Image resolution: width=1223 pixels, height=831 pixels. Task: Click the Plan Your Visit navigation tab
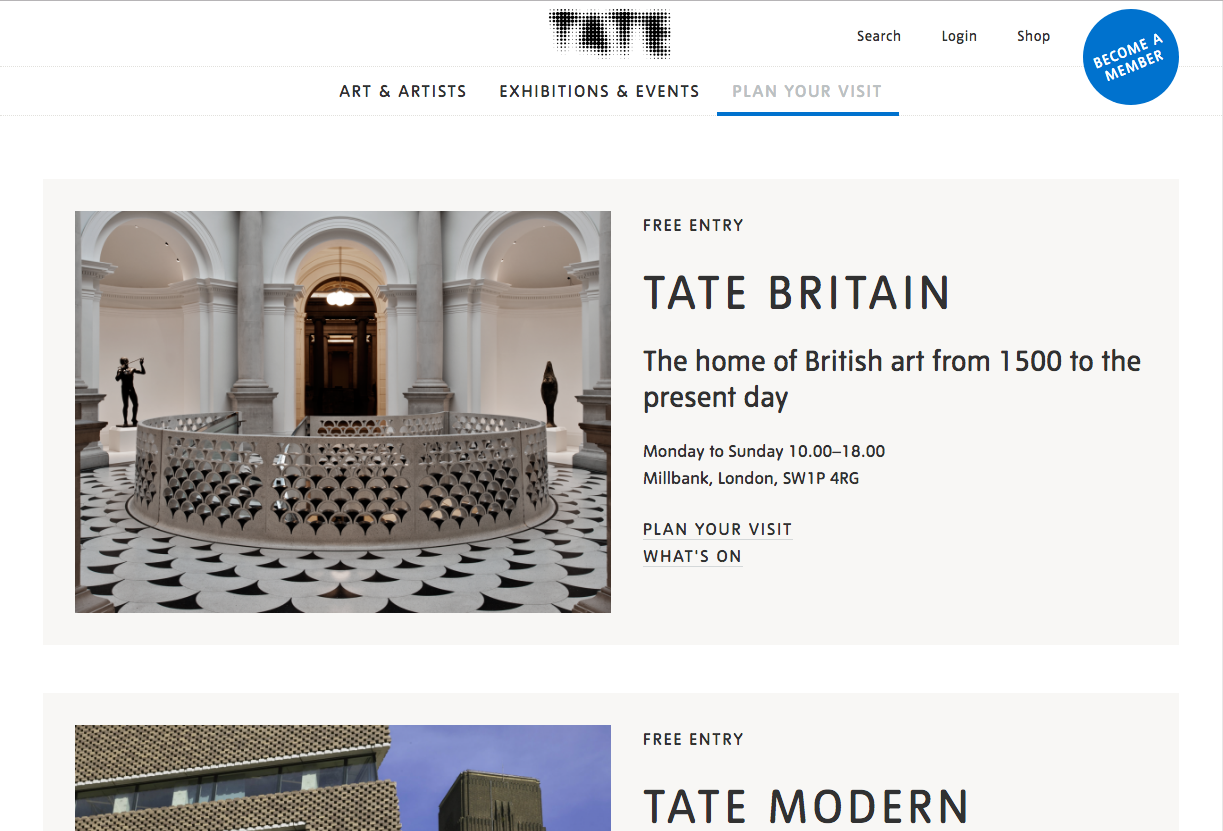807,91
